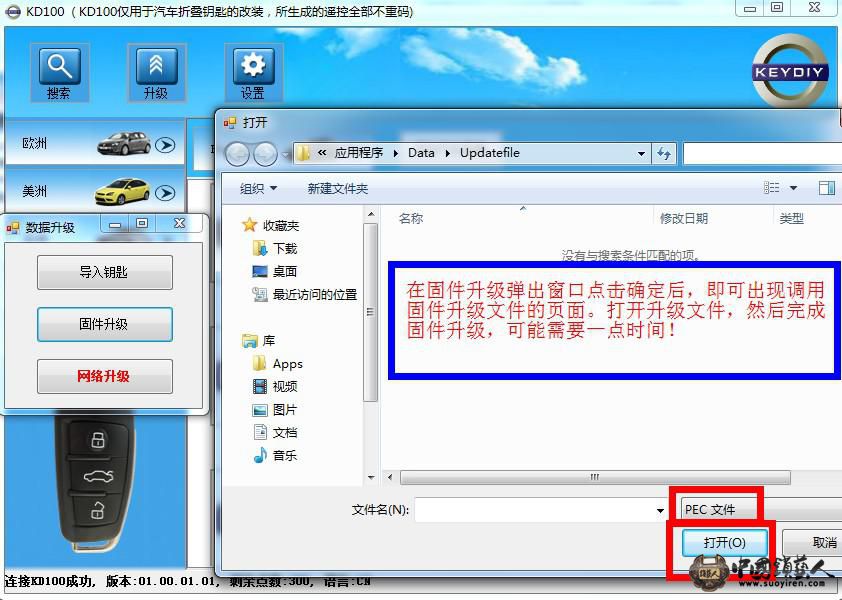Click the 打开(O) button

point(724,543)
